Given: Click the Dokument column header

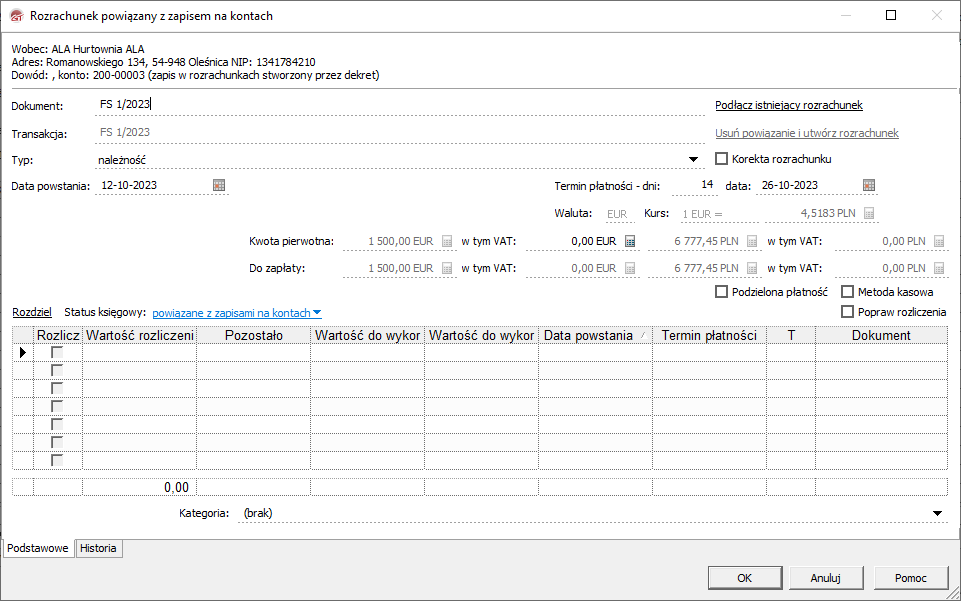Looking at the screenshot, I should [x=881, y=335].
